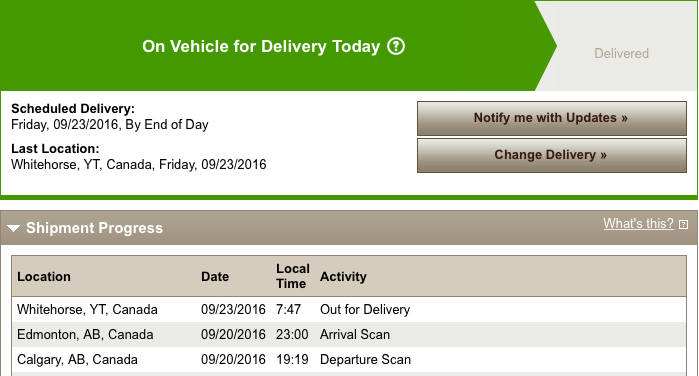699x376 pixels.
Task: Select the Edmonton, AB, Canada row
Action: (349, 335)
